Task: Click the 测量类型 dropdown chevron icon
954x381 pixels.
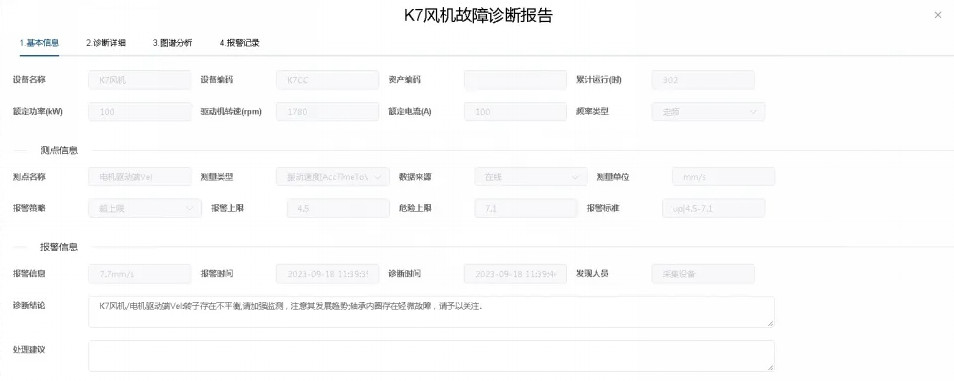Action: pyautogui.click(x=378, y=177)
